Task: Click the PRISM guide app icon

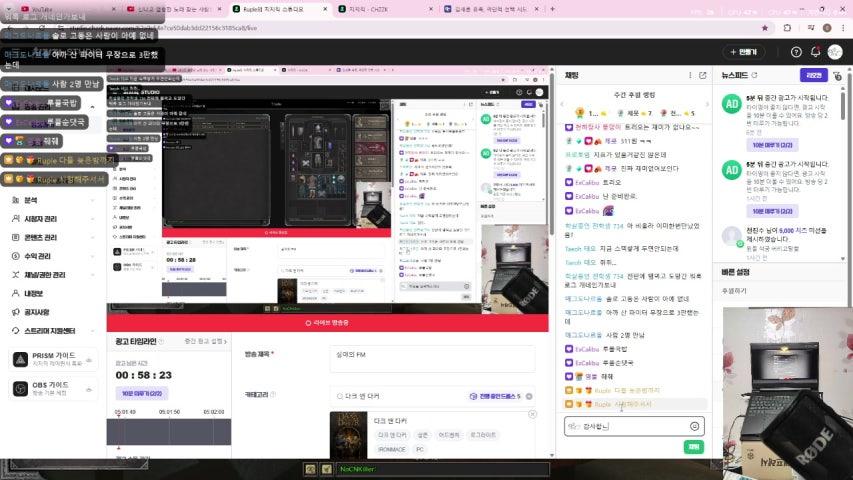Action: point(20,360)
